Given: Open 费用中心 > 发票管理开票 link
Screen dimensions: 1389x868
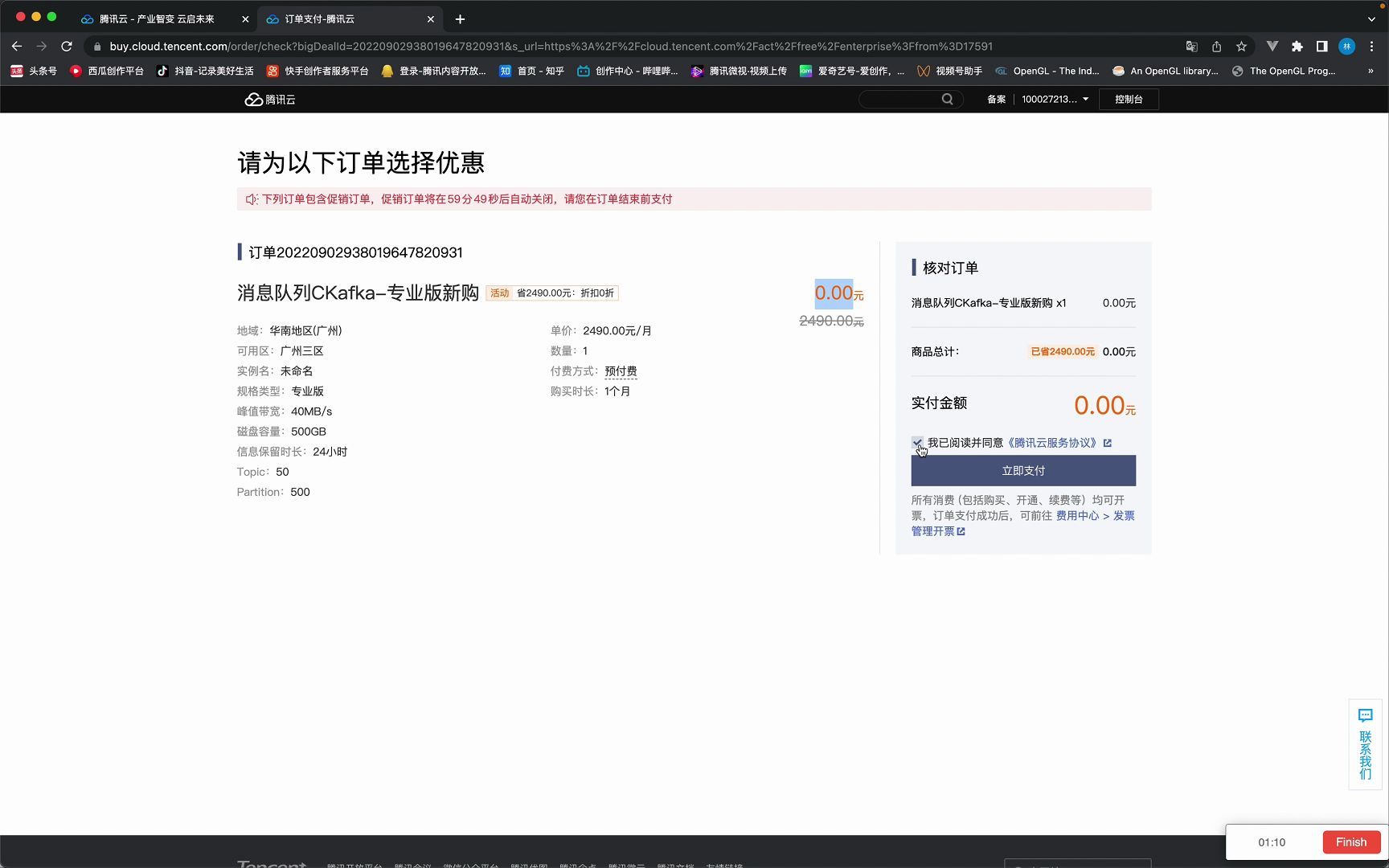Looking at the screenshot, I should tap(1023, 523).
